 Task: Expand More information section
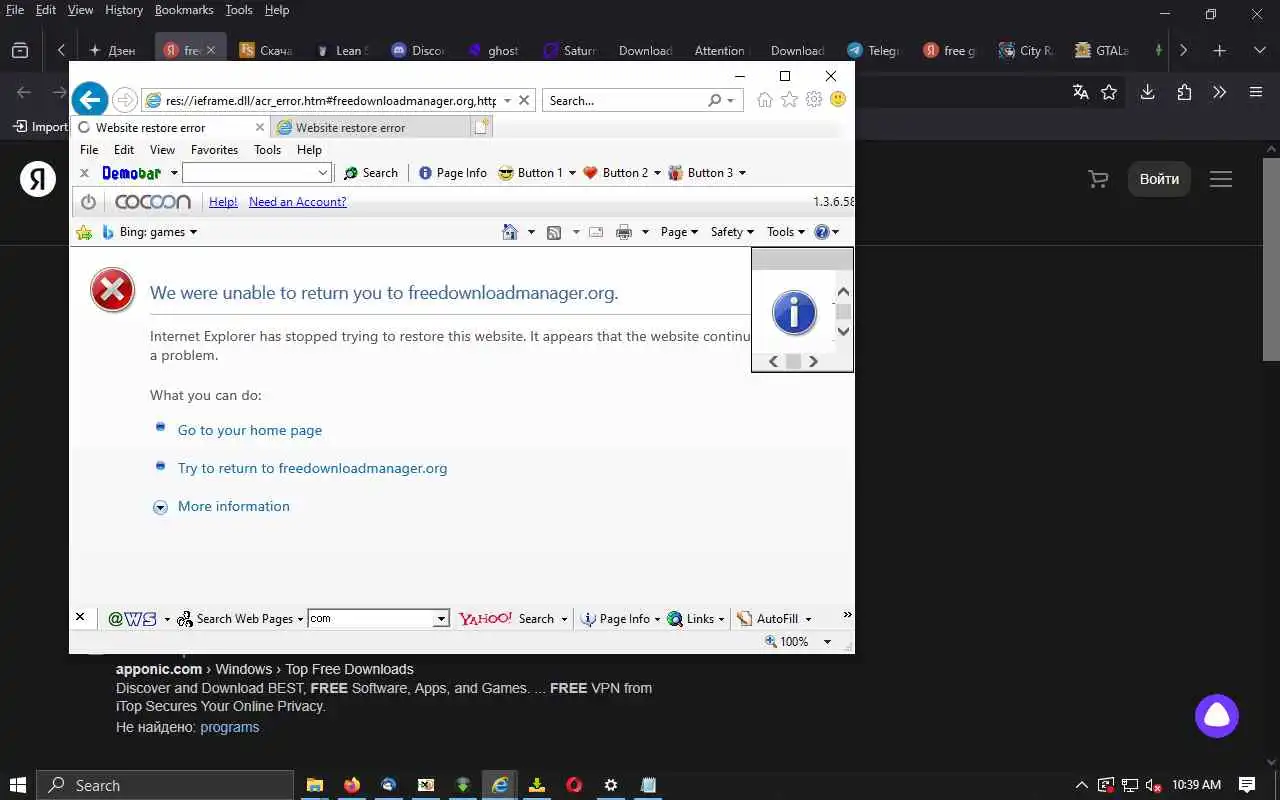(x=233, y=506)
